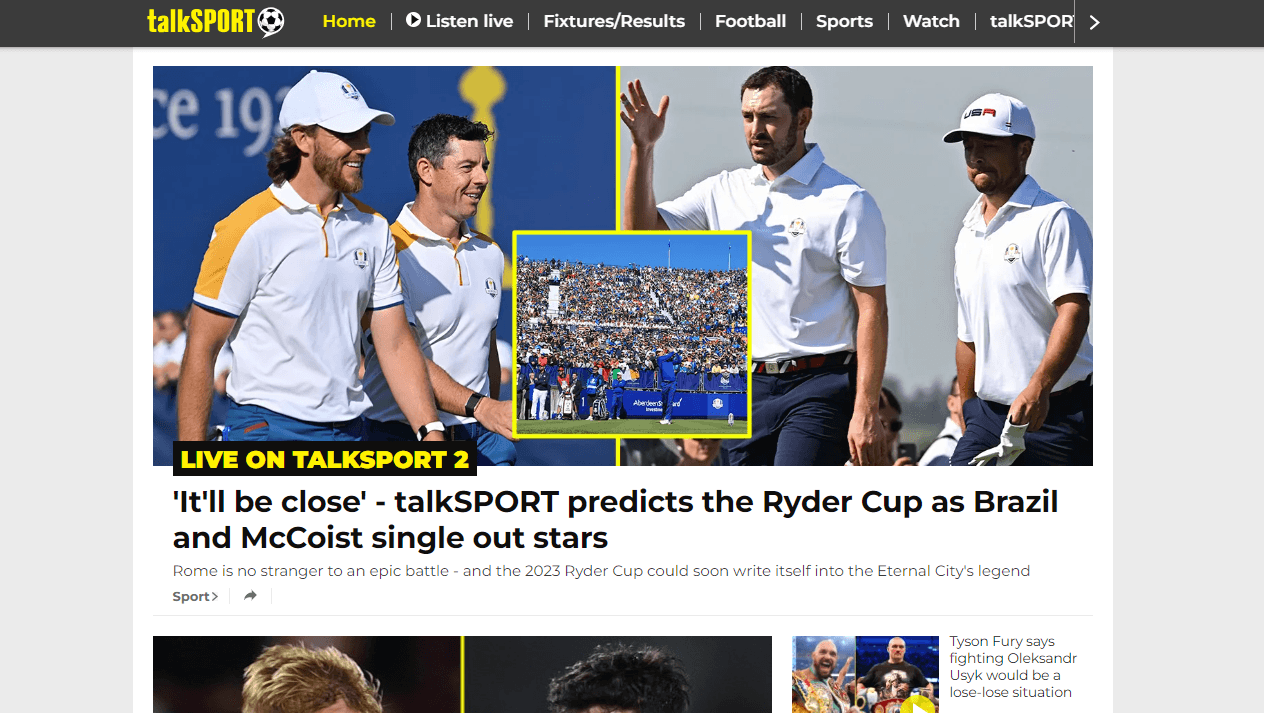Open the Sport category link under the headline
1264x713 pixels.
pyautogui.click(x=195, y=596)
